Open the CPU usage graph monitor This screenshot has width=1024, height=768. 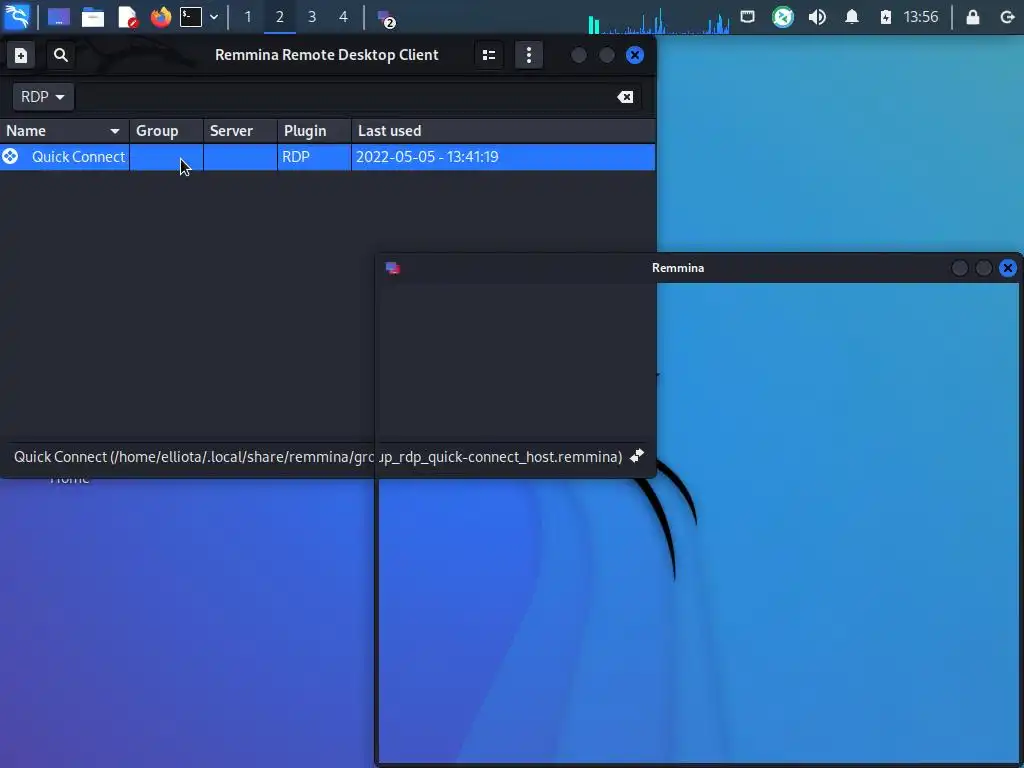(x=659, y=19)
